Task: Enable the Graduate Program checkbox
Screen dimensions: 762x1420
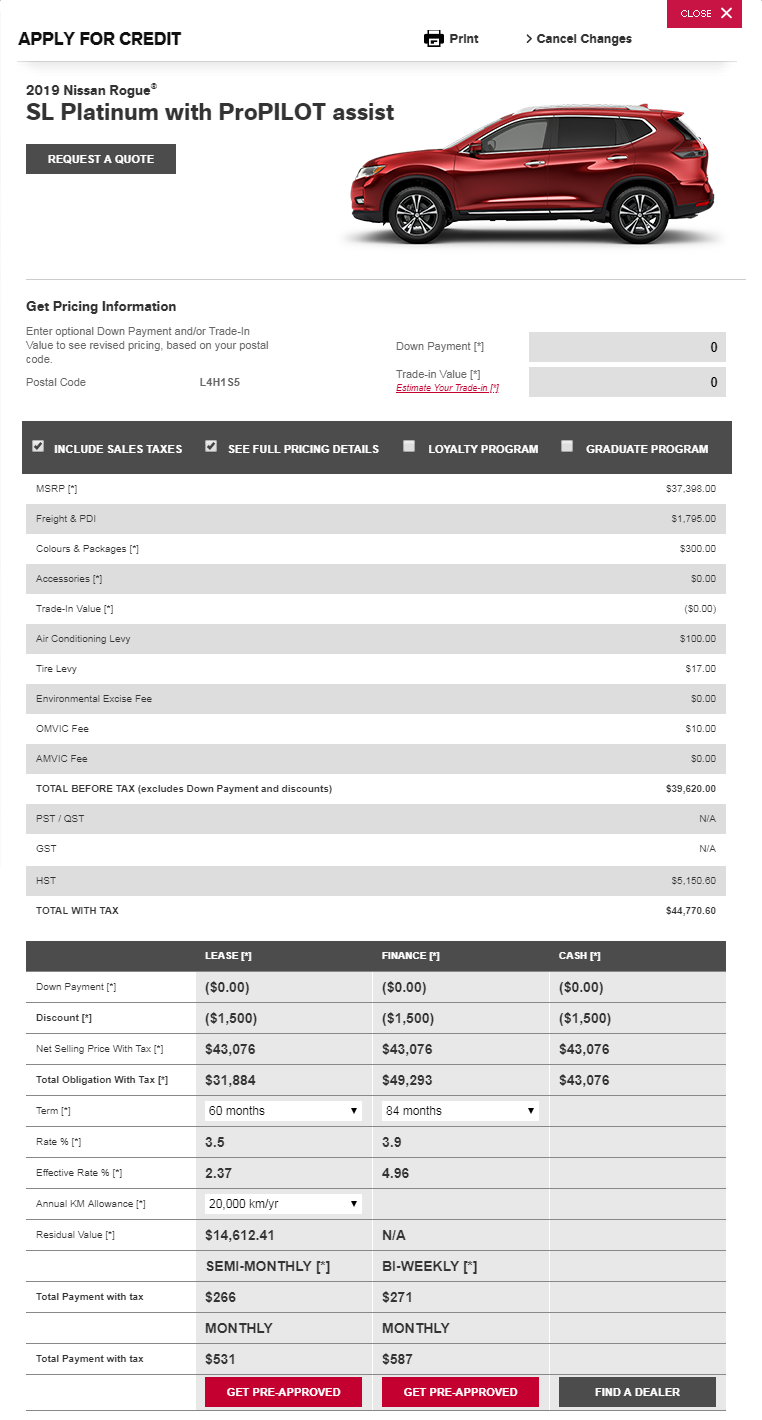Action: (567, 447)
